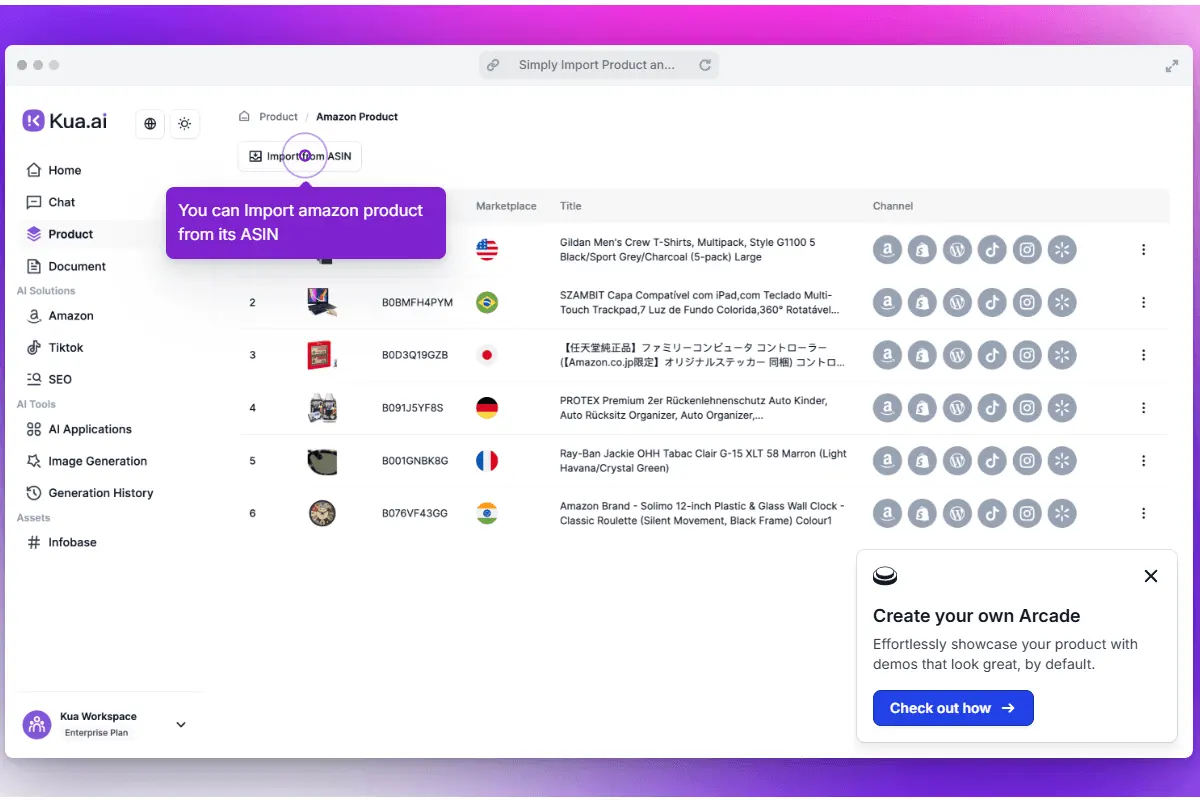Click TikTok channel icon for B0BMFH4PYM row
Viewport: 1200px width, 800px height.
(x=992, y=302)
